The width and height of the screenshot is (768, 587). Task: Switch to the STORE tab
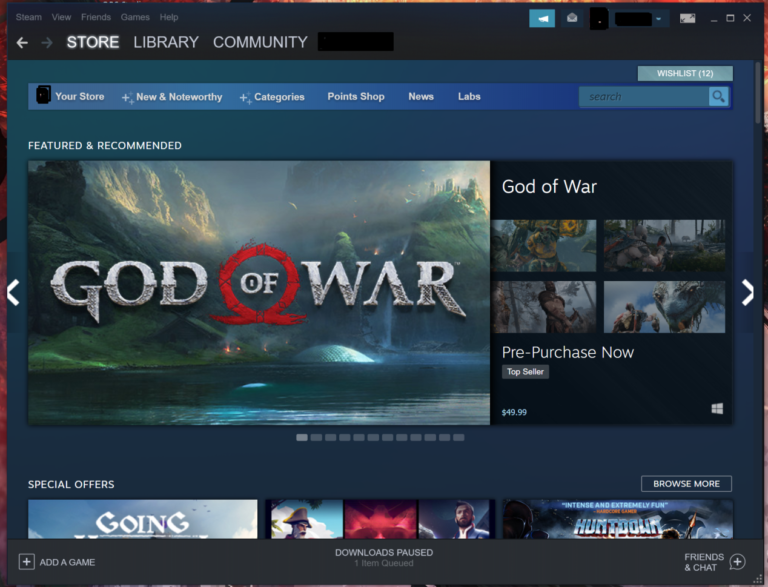click(93, 43)
